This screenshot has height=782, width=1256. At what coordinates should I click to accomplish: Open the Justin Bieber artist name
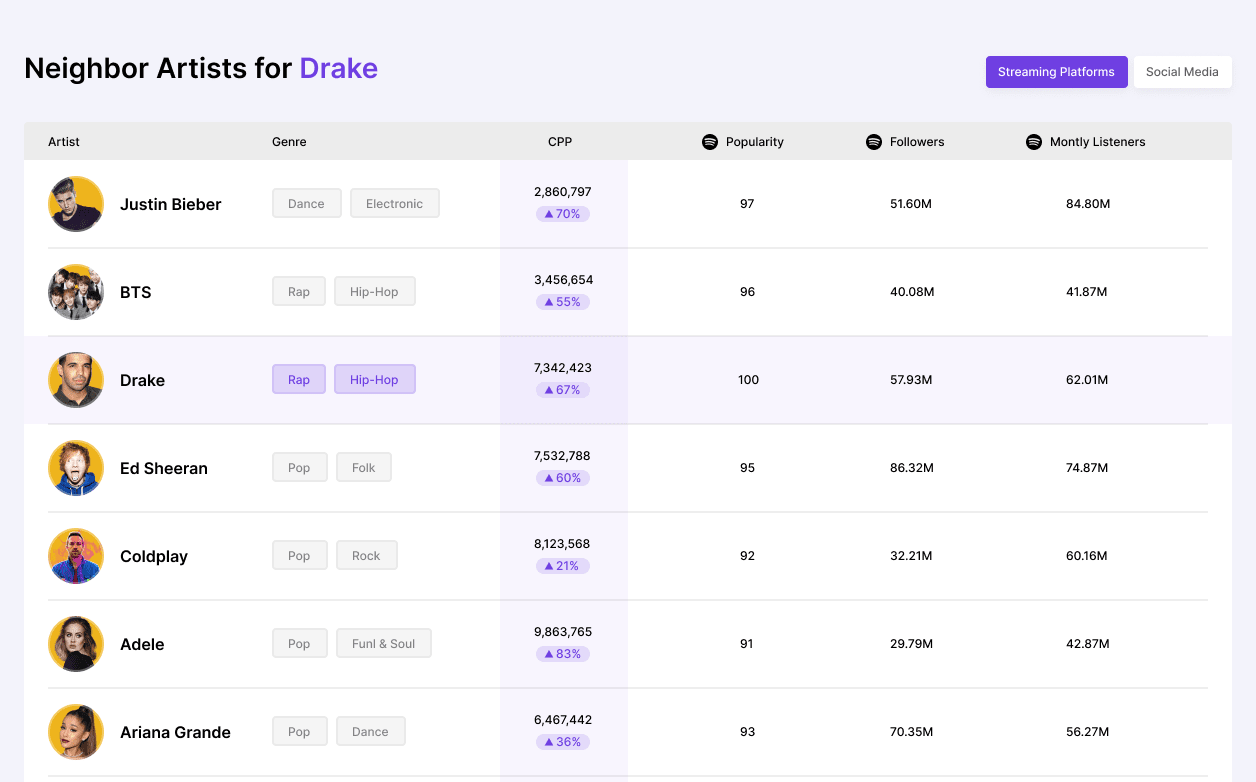point(171,204)
